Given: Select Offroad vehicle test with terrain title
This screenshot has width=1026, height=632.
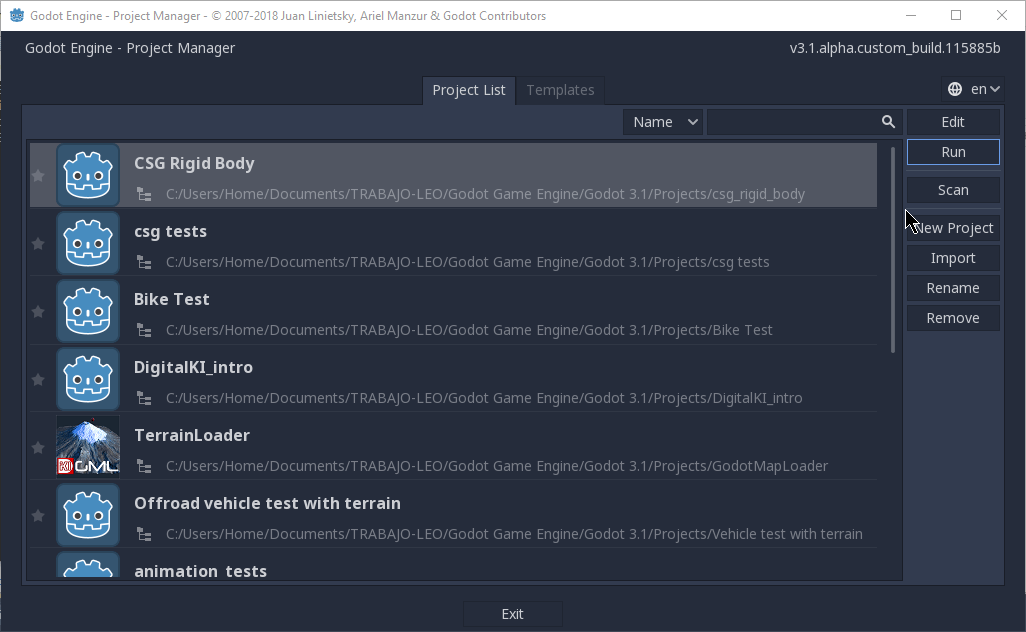Looking at the screenshot, I should click(x=267, y=504).
